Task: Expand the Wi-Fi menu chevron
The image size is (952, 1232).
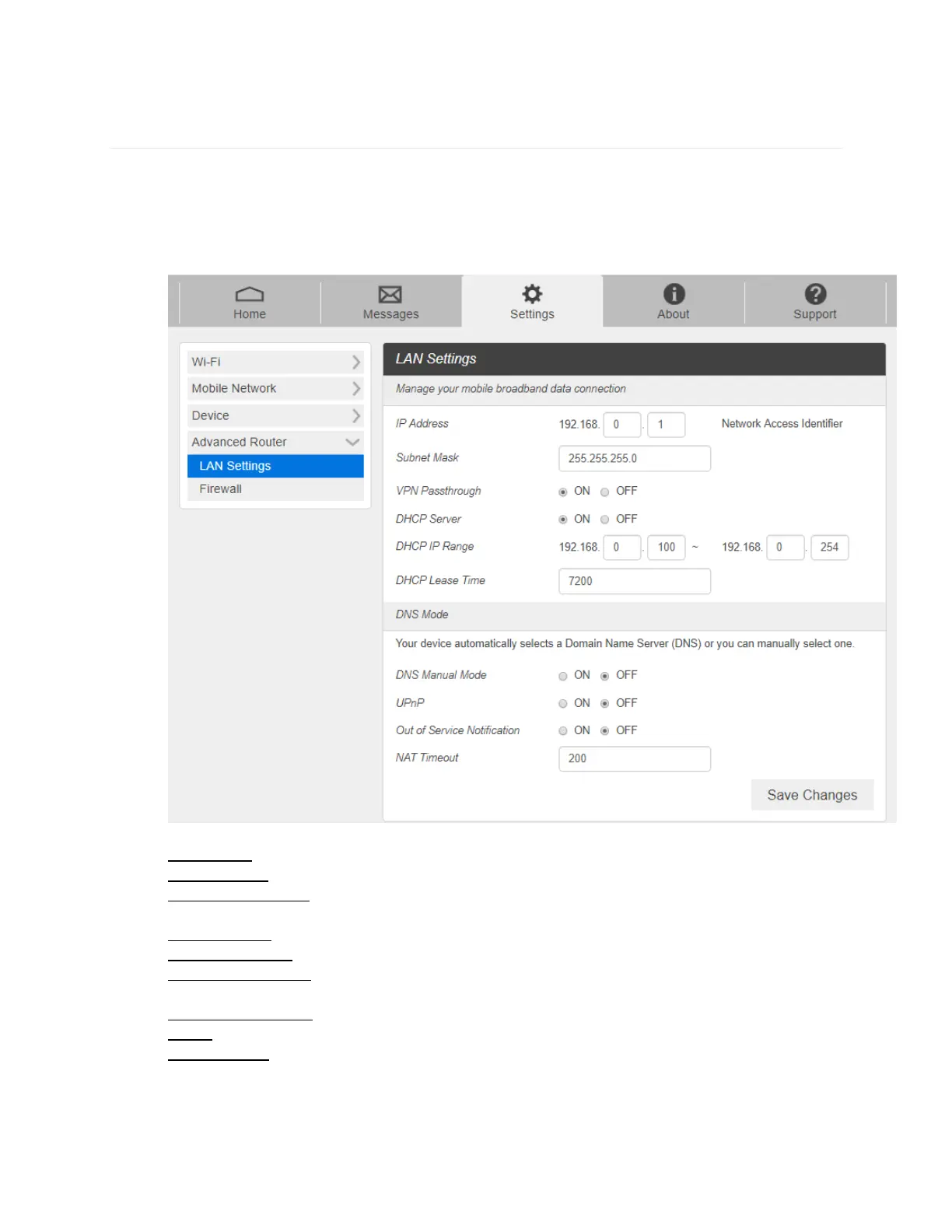Action: (355, 362)
